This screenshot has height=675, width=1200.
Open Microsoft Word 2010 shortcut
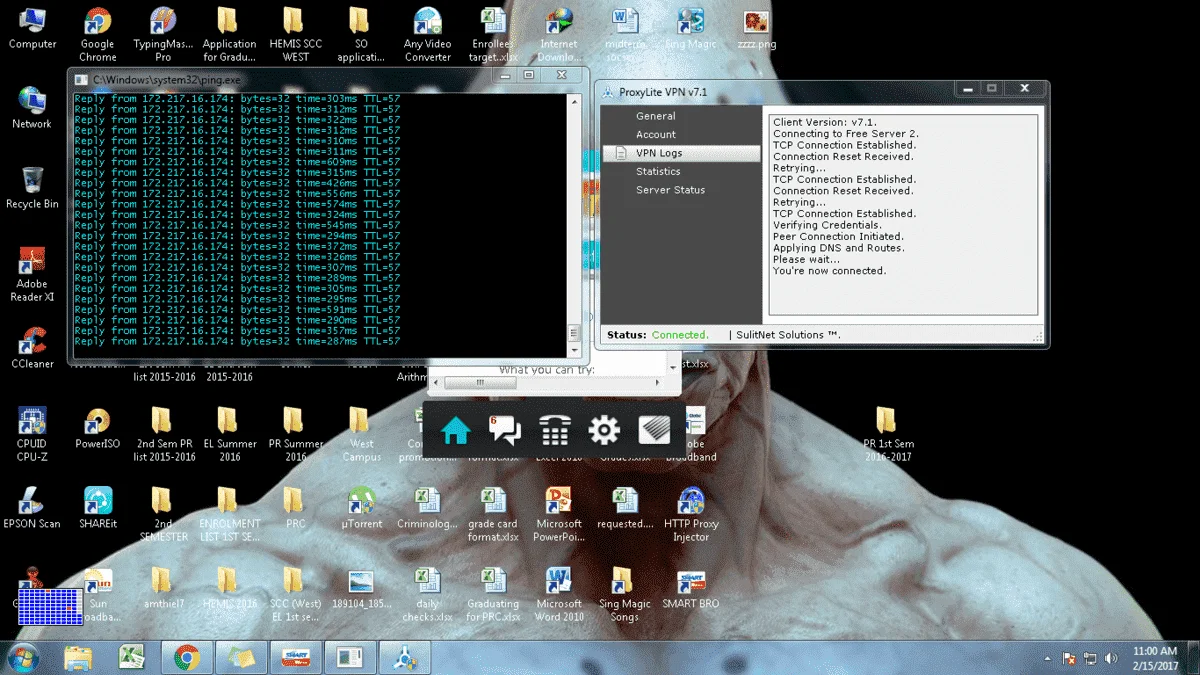(x=559, y=594)
